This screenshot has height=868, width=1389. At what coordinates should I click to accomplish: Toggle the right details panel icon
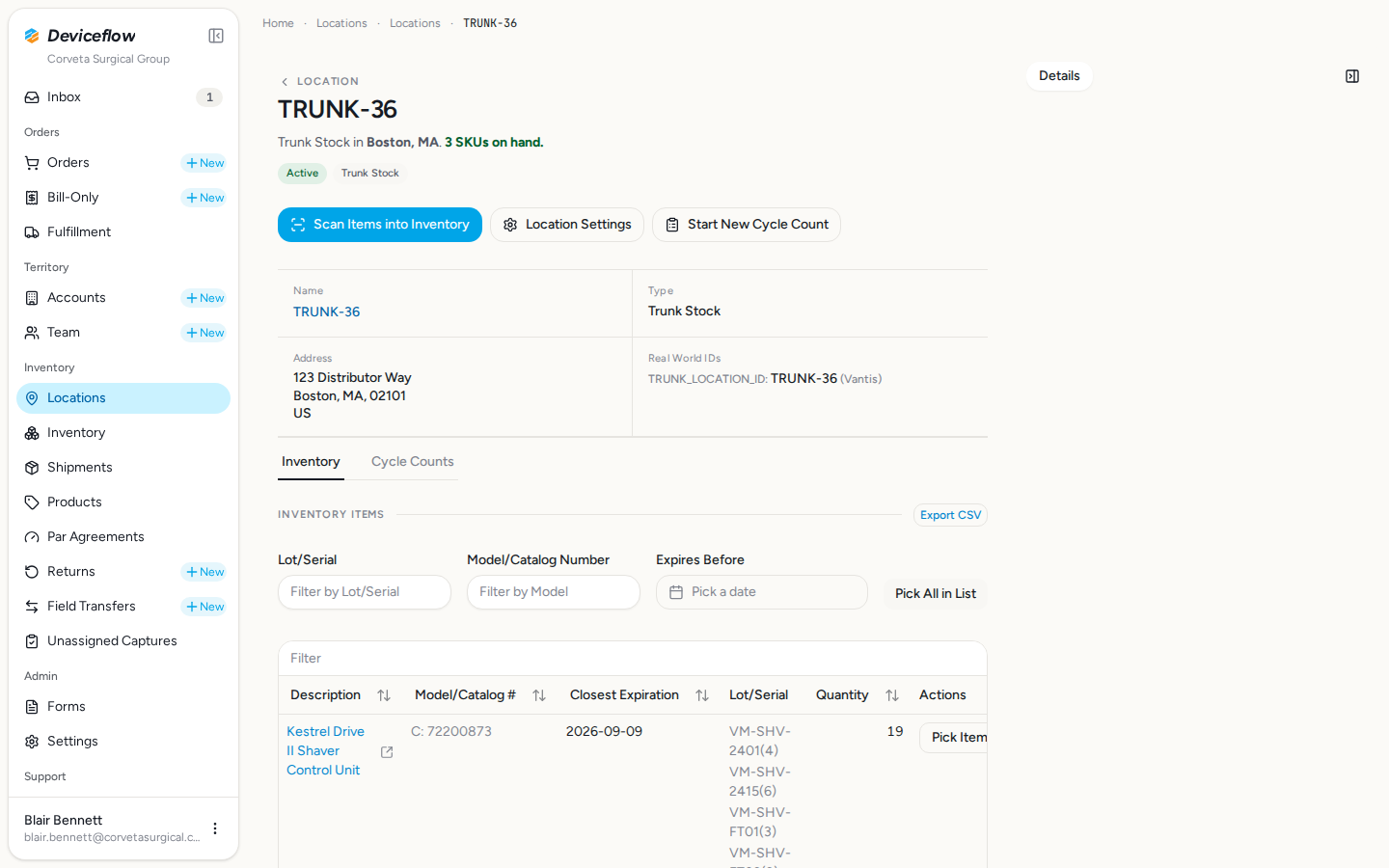[x=1352, y=76]
